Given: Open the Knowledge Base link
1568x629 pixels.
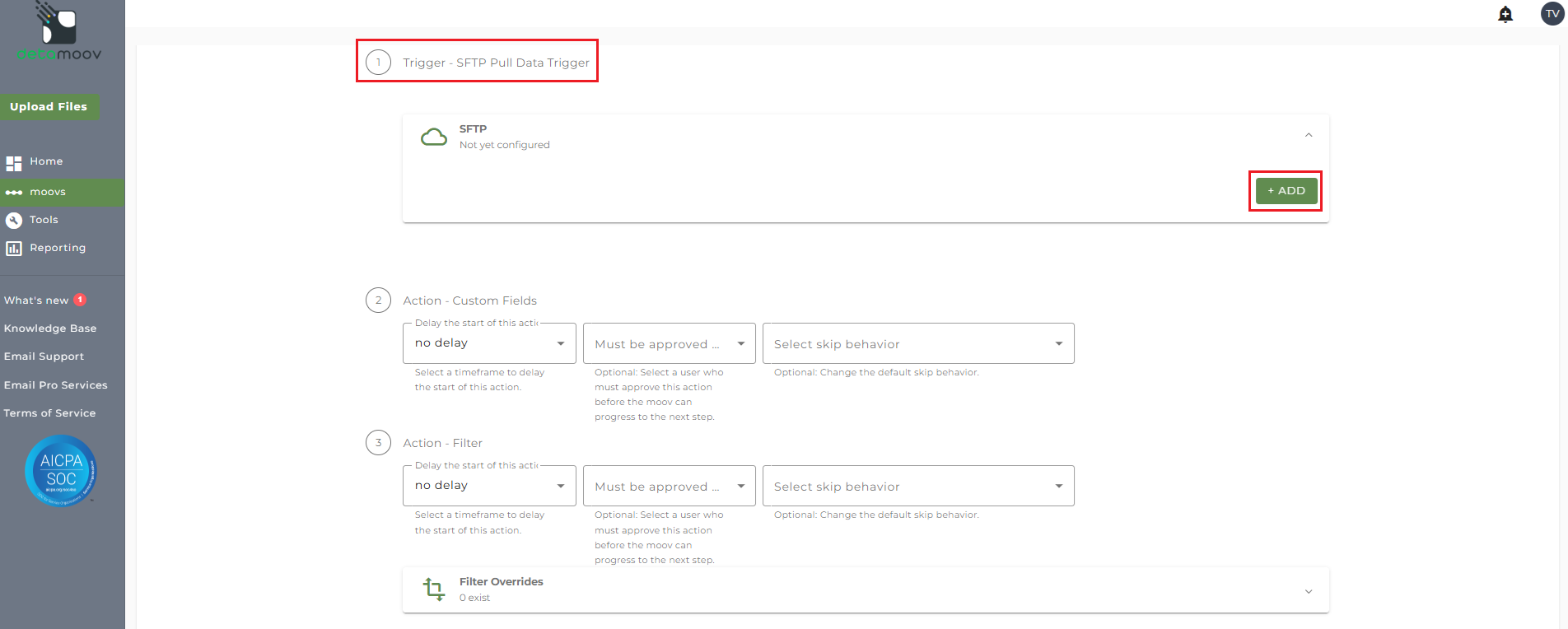Looking at the screenshot, I should [50, 328].
